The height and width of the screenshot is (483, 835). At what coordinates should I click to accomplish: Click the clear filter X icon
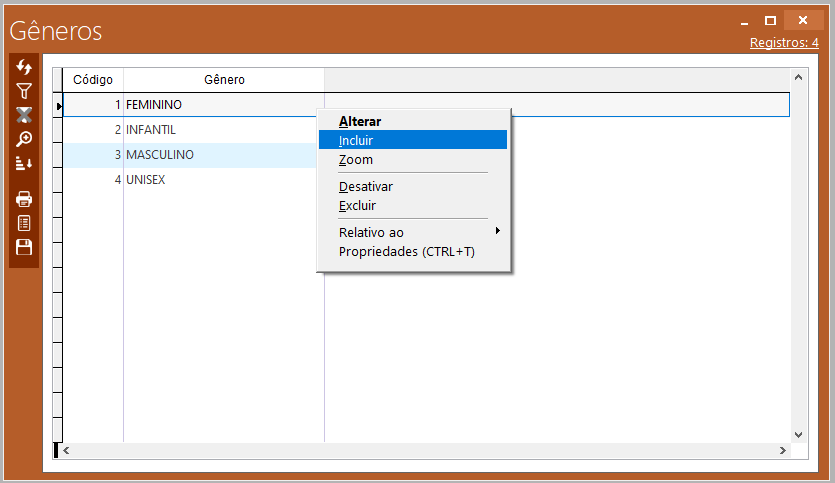coord(24,115)
